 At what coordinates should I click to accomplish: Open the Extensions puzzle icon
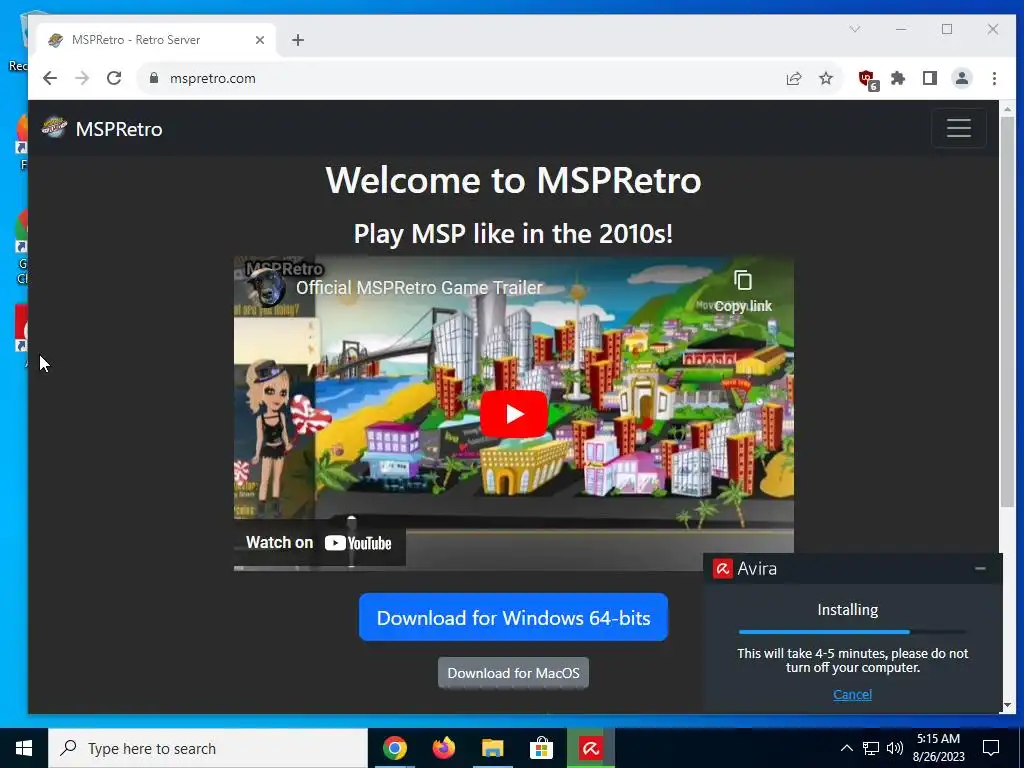(x=898, y=78)
